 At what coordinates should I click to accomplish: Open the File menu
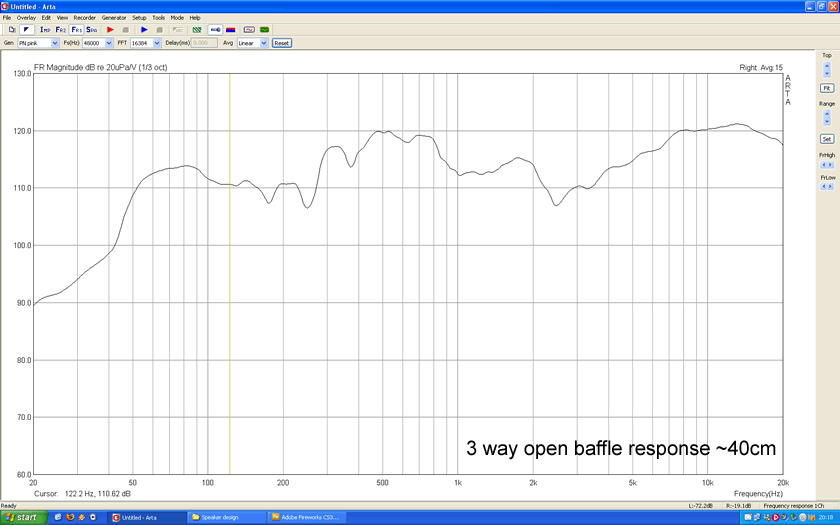tap(7, 18)
